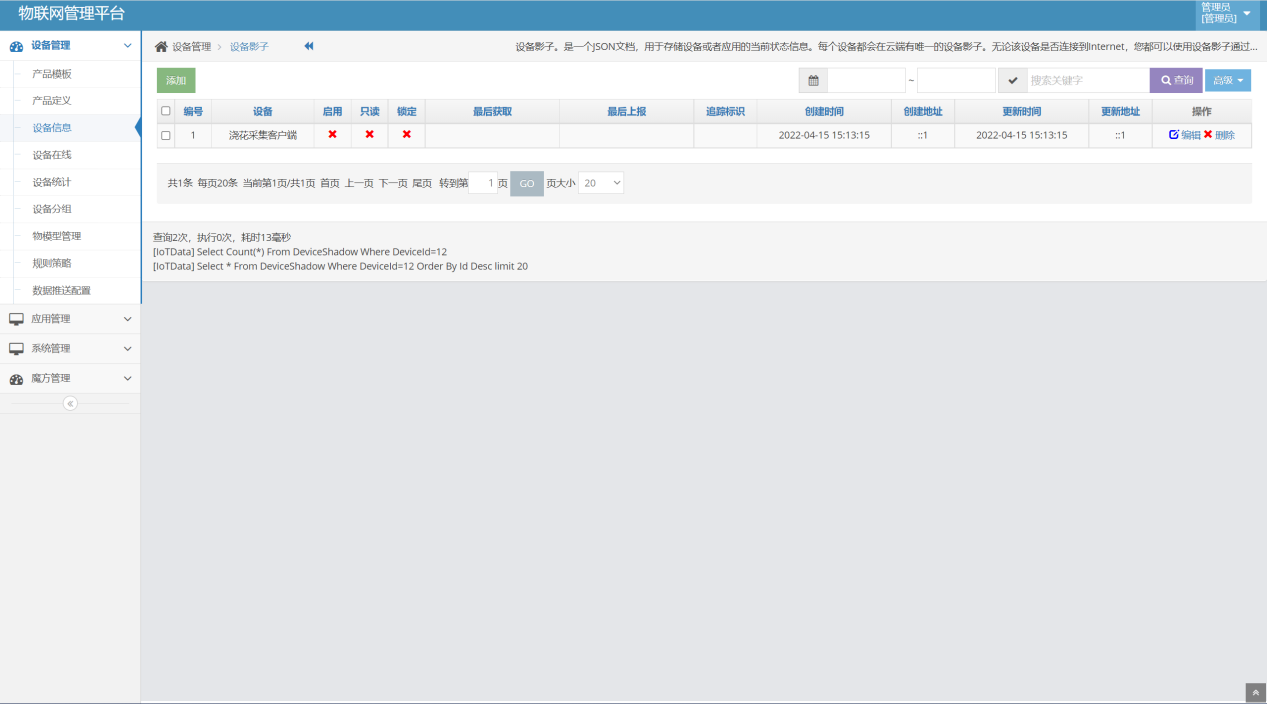Screen dimensions: 1267x704
Task: Click the start date input field
Action: 866,80
